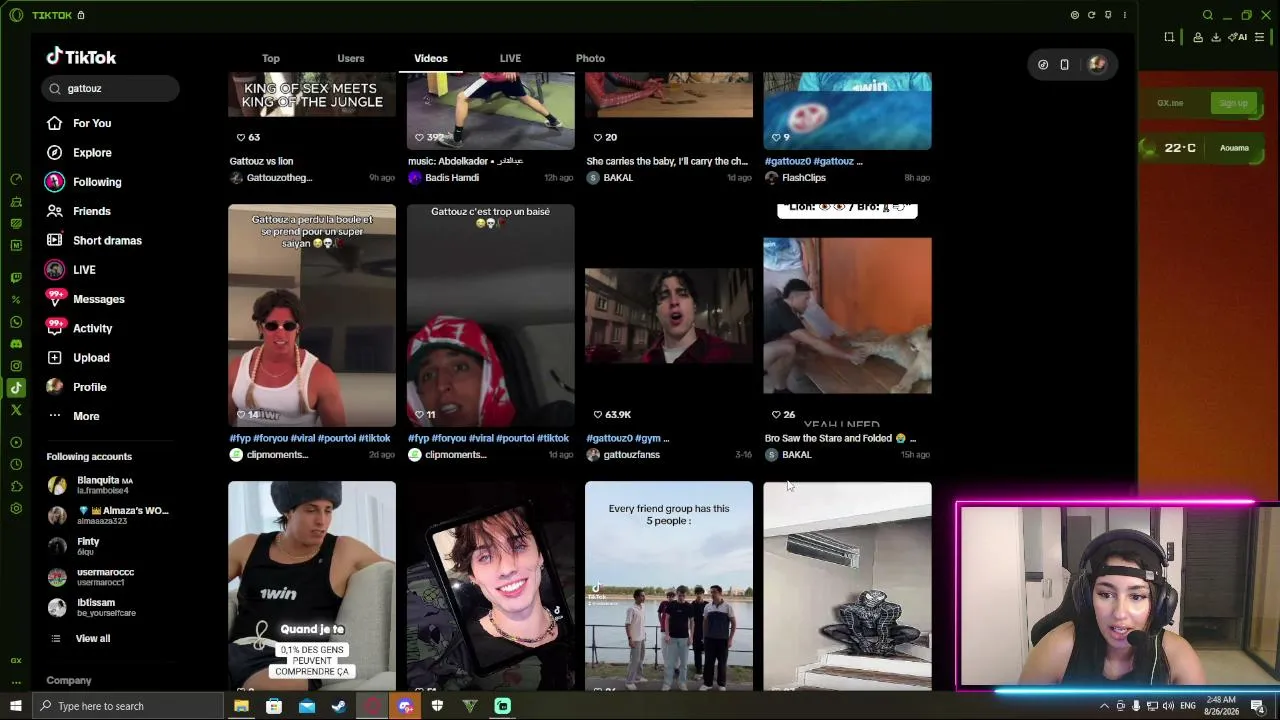
Task: Open the browser search magnifier icon
Action: click(x=1208, y=15)
